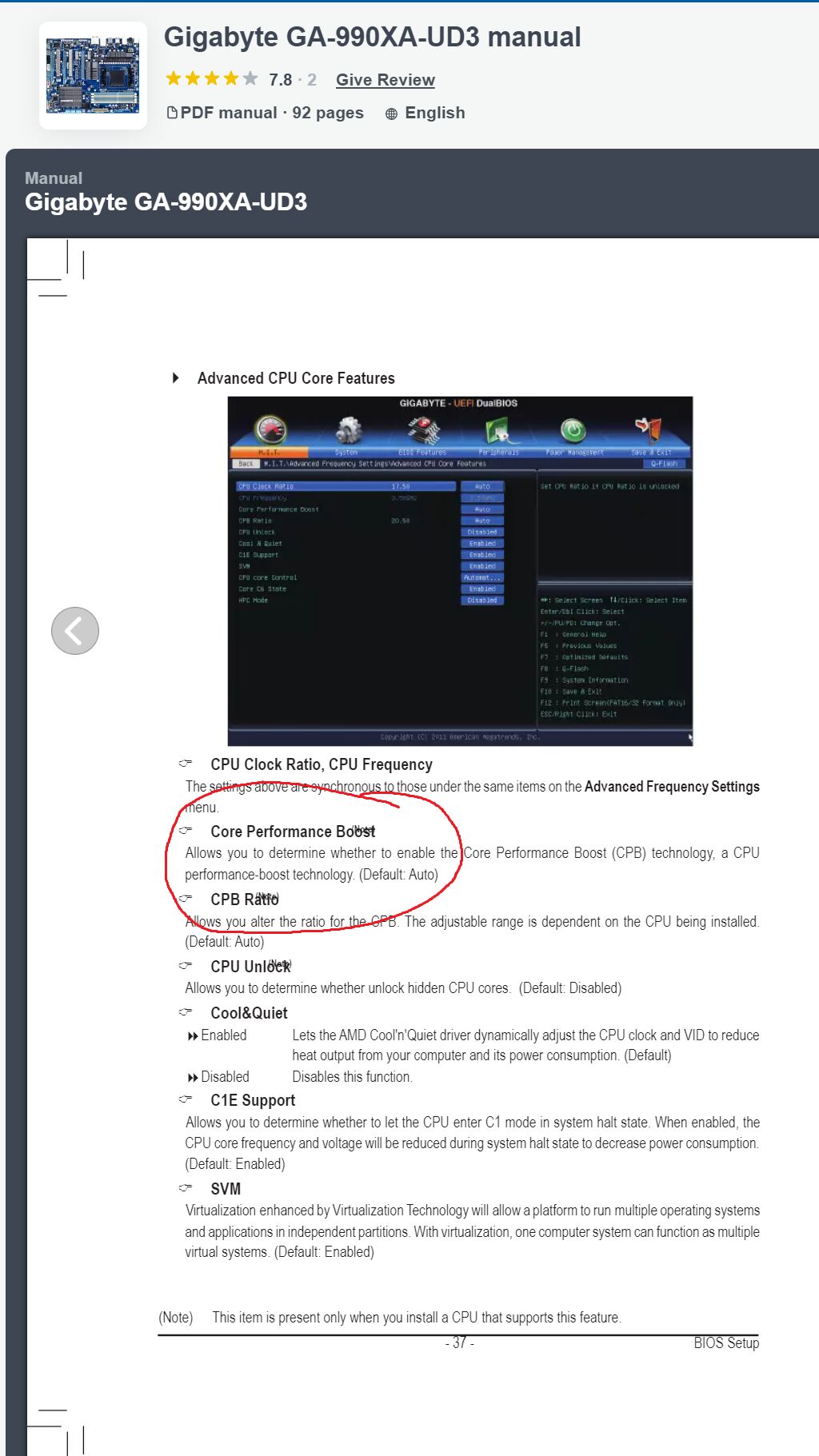Click the pointing hand bullet beside C1E Support
This screenshot has height=1456, width=819.
[x=186, y=1099]
